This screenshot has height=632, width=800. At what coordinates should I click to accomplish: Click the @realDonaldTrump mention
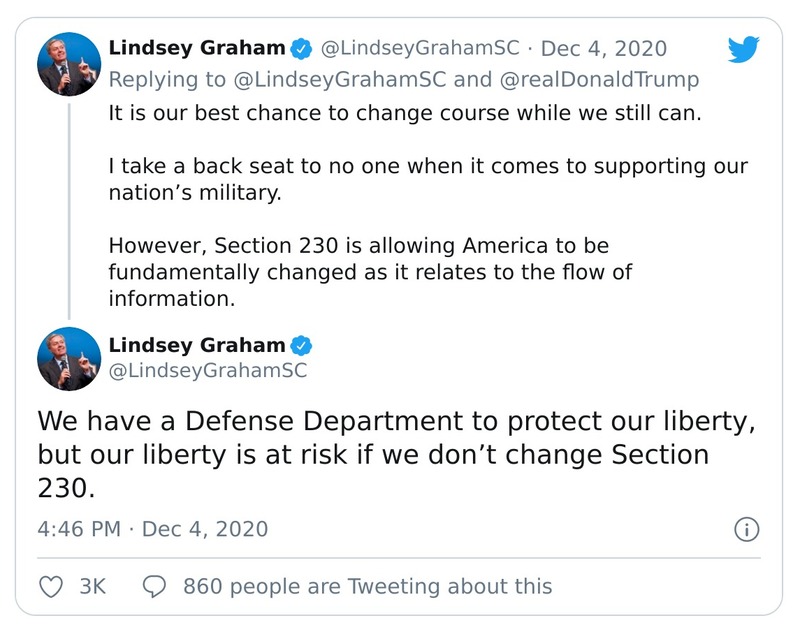598,79
